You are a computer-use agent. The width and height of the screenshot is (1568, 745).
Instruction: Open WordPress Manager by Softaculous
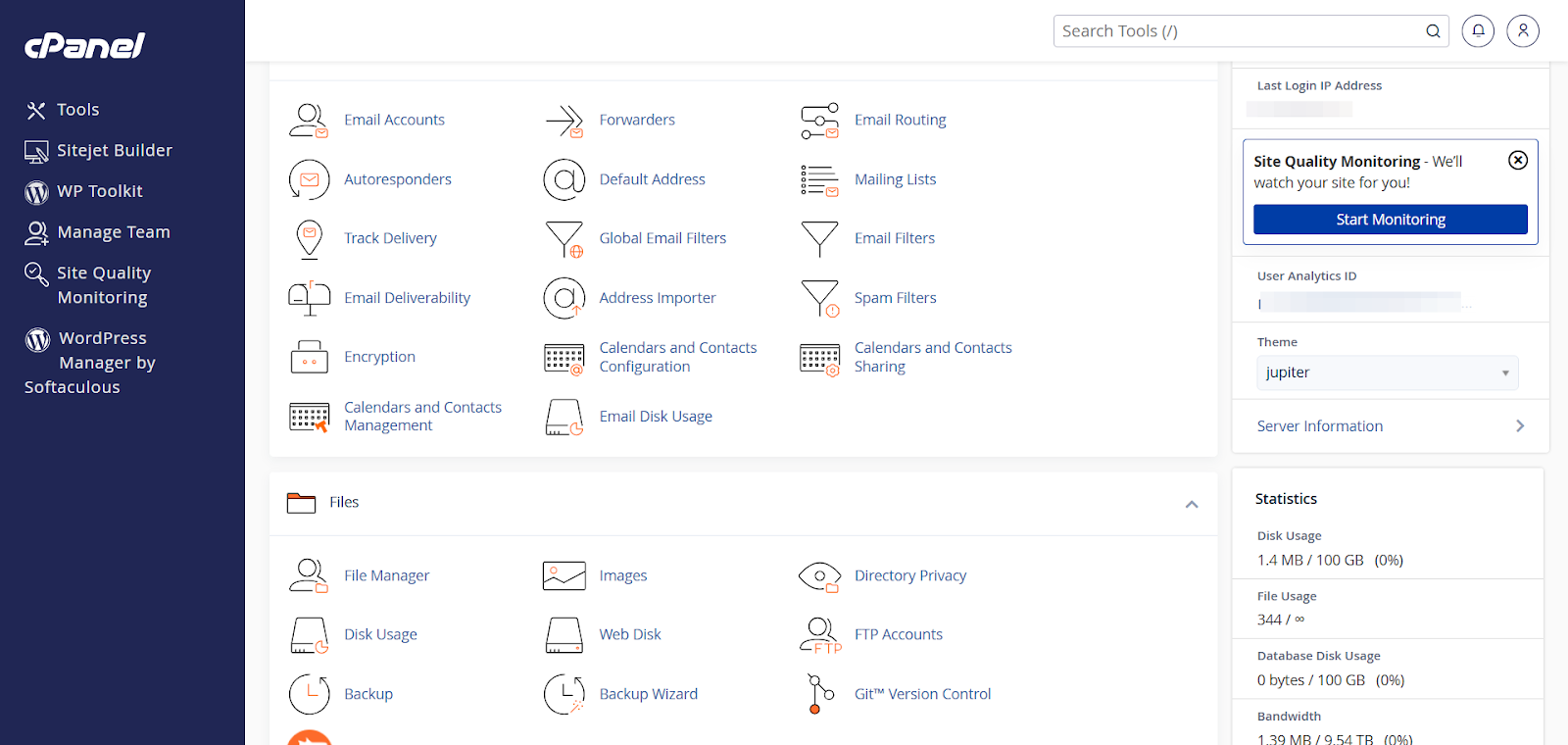[x=90, y=363]
